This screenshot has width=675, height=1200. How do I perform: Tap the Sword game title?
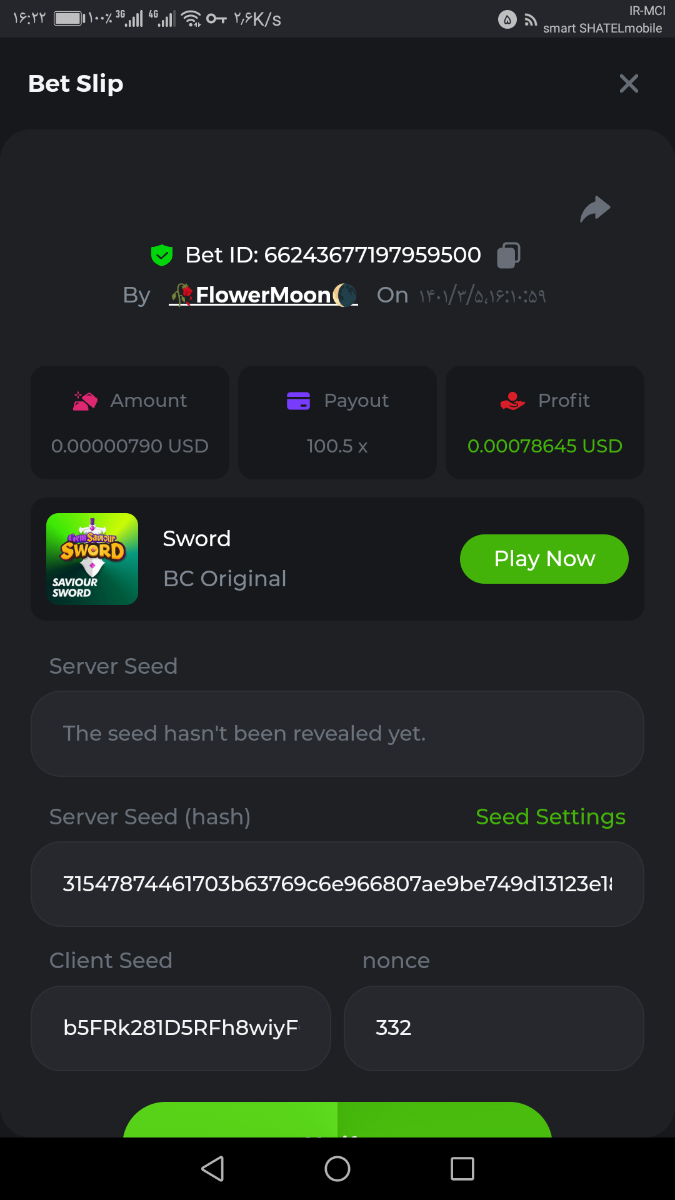point(197,539)
